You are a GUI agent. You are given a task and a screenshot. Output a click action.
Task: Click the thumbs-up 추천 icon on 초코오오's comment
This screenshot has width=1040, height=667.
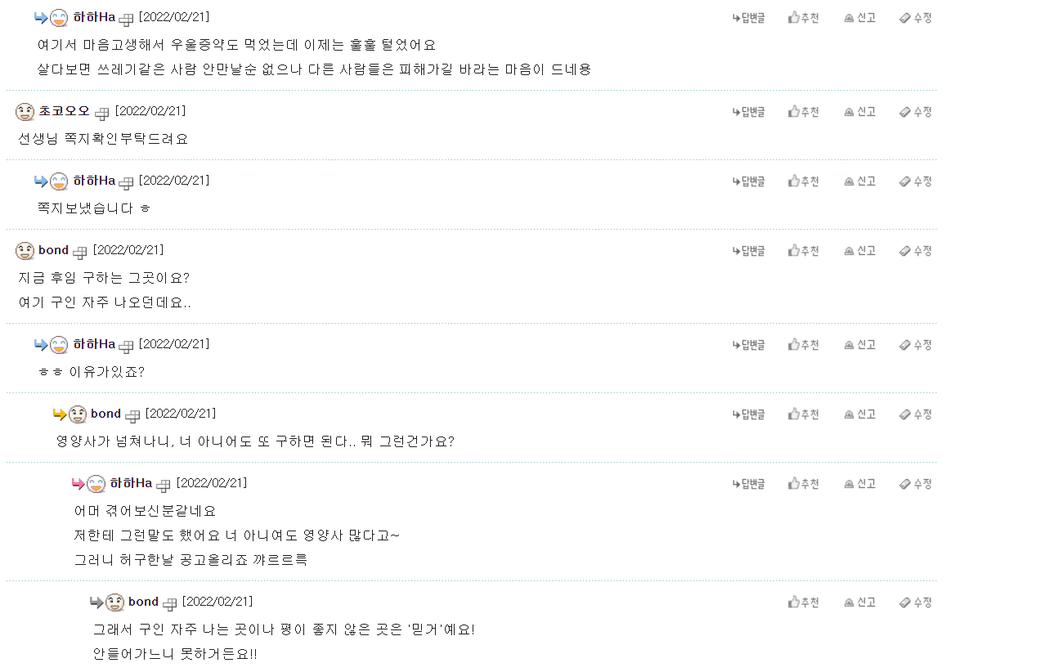pyautogui.click(x=794, y=112)
